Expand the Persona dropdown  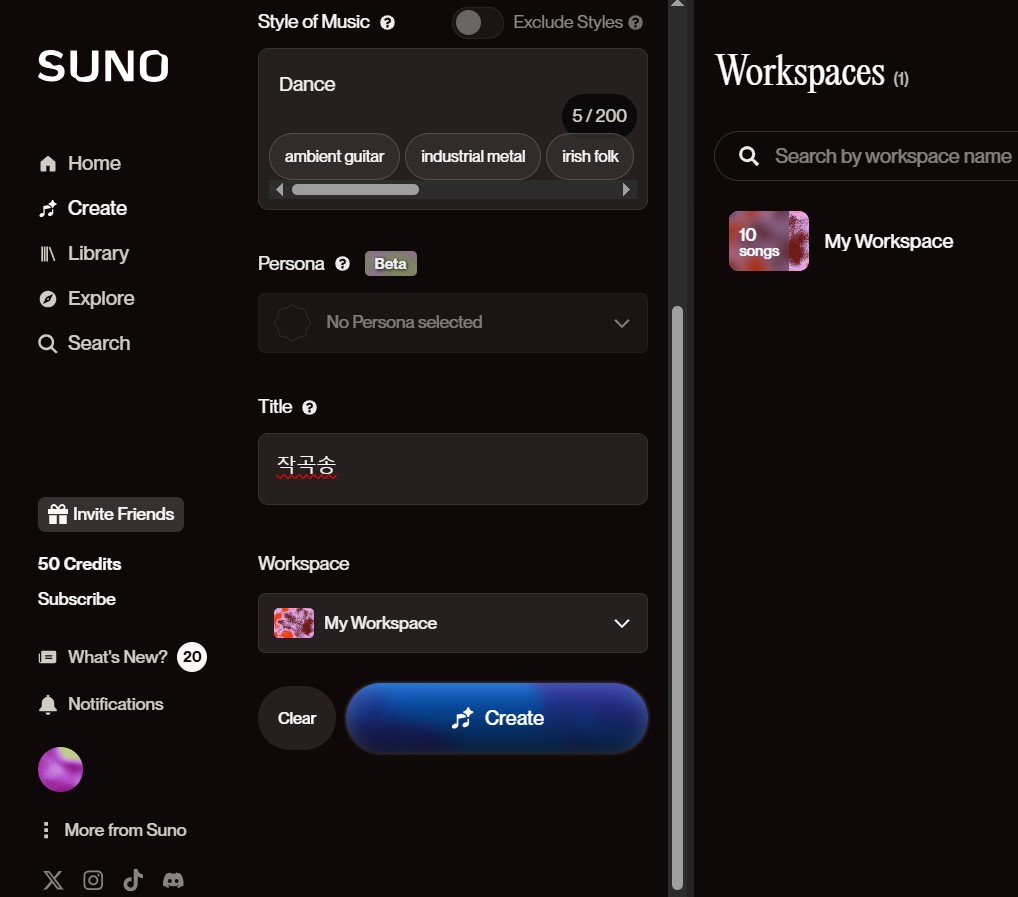click(x=453, y=323)
